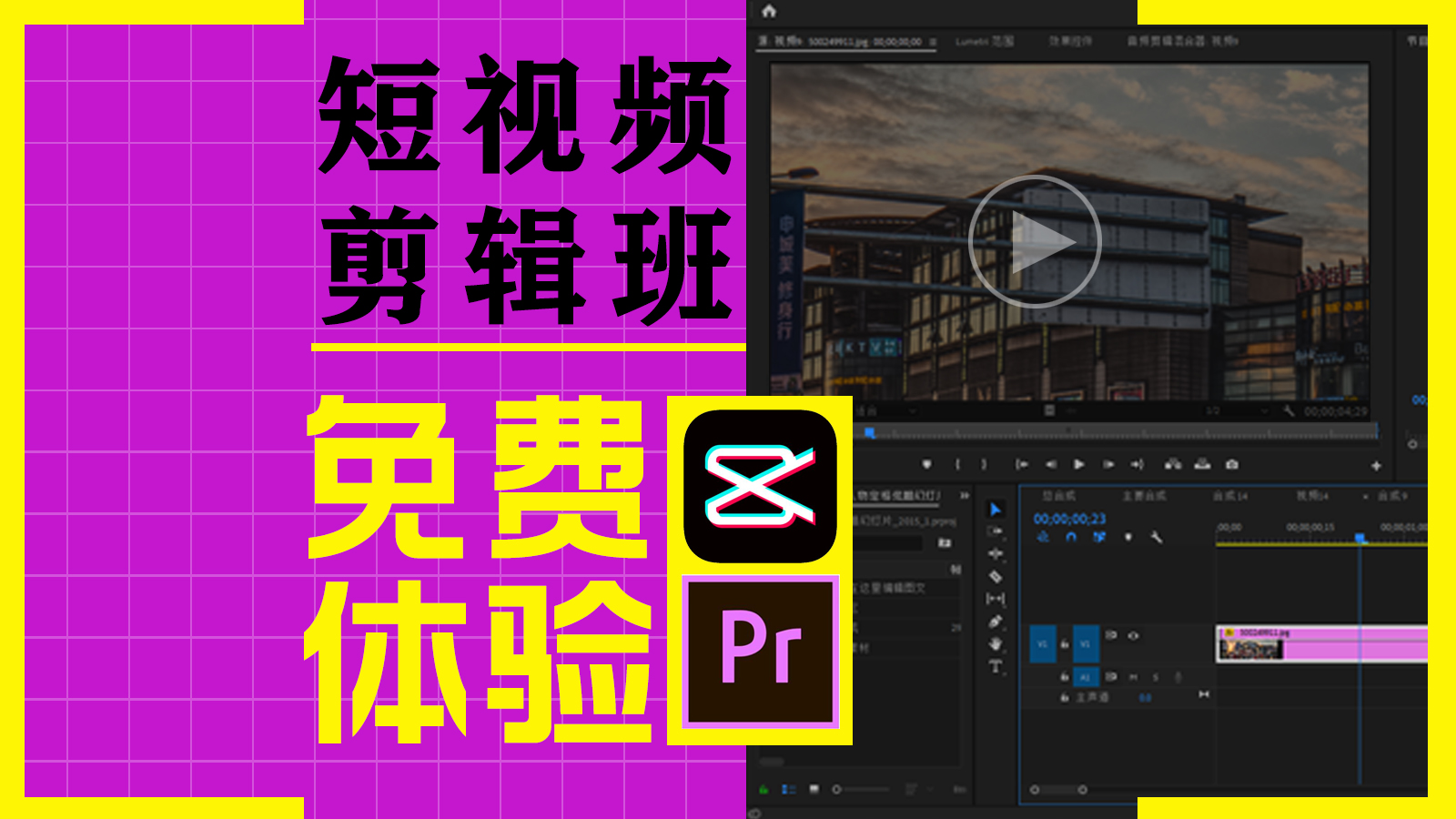Switch project panel to list view
Viewport: 1456px width, 819px height.
(789, 789)
